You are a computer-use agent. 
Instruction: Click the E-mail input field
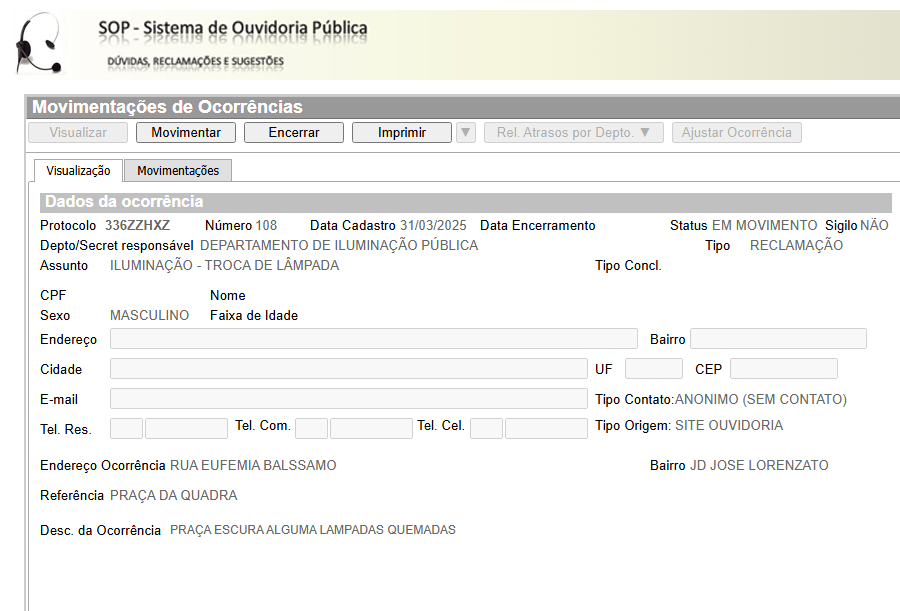point(348,399)
